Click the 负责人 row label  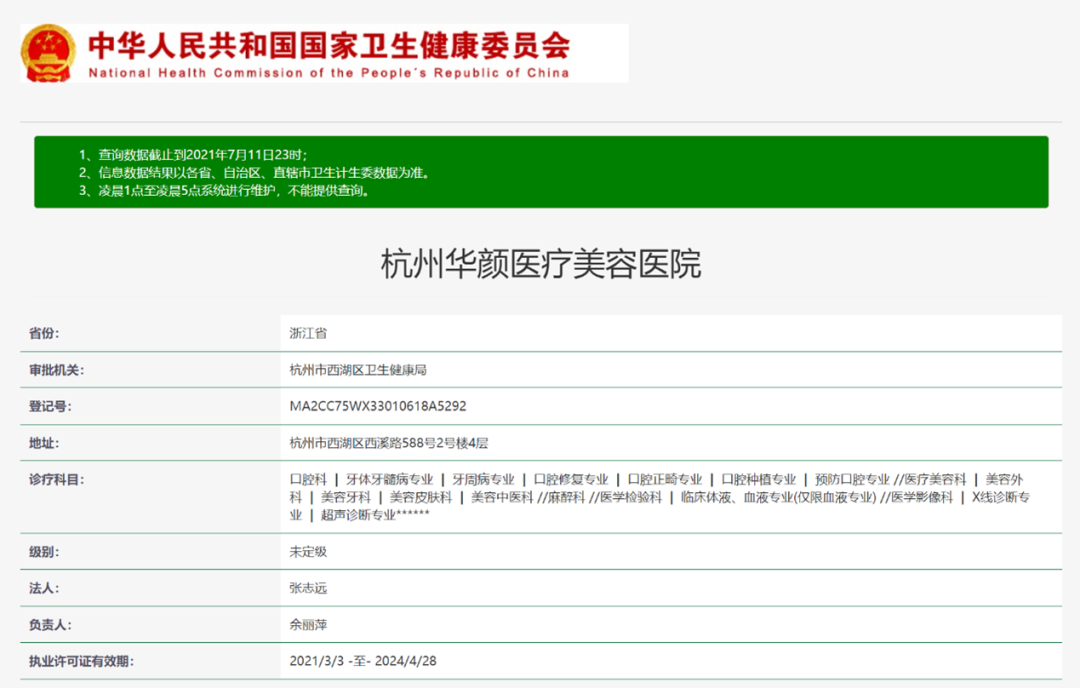50,625
